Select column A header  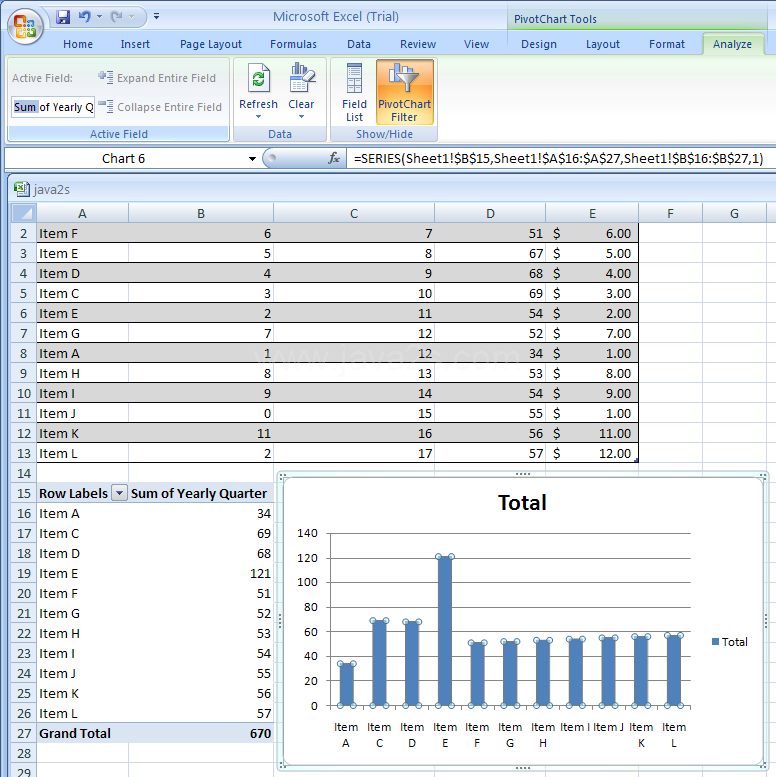(x=82, y=214)
